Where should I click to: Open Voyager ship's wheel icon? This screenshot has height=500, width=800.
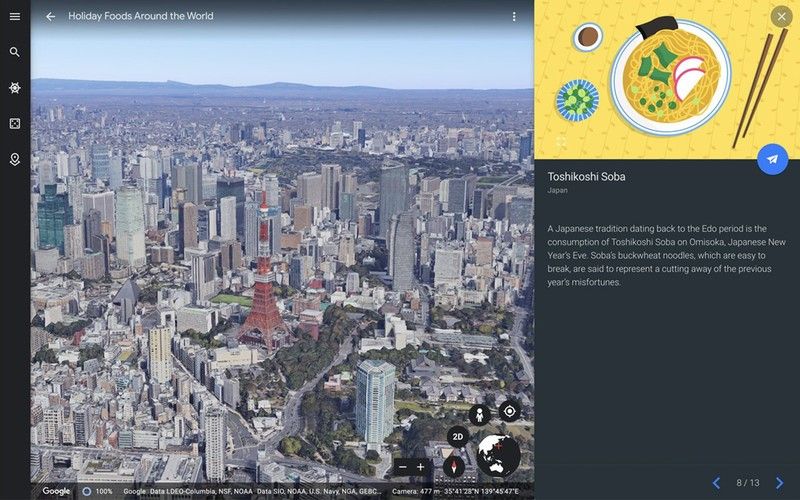click(x=15, y=88)
